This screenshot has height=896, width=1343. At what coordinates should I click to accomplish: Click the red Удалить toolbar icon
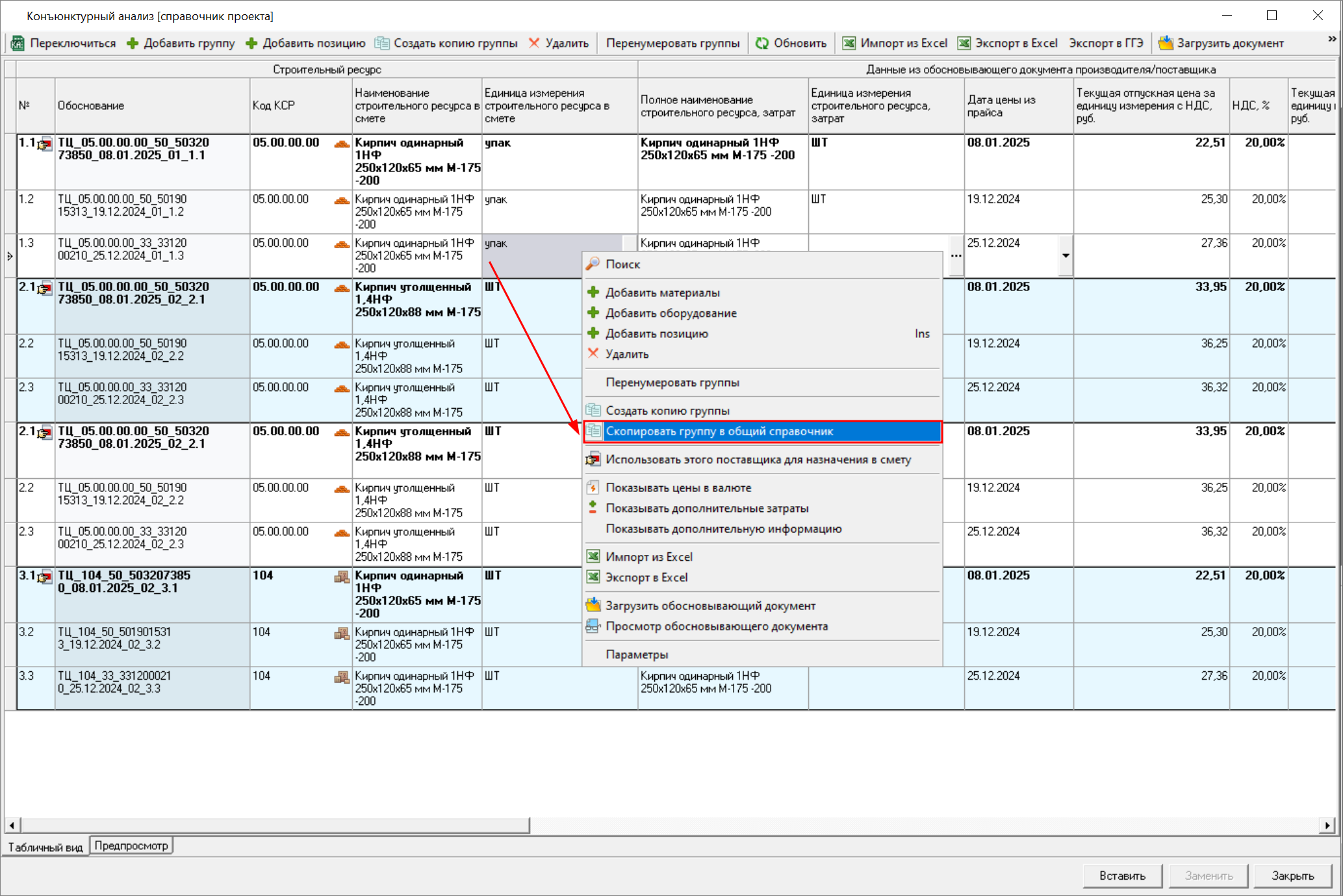click(534, 44)
